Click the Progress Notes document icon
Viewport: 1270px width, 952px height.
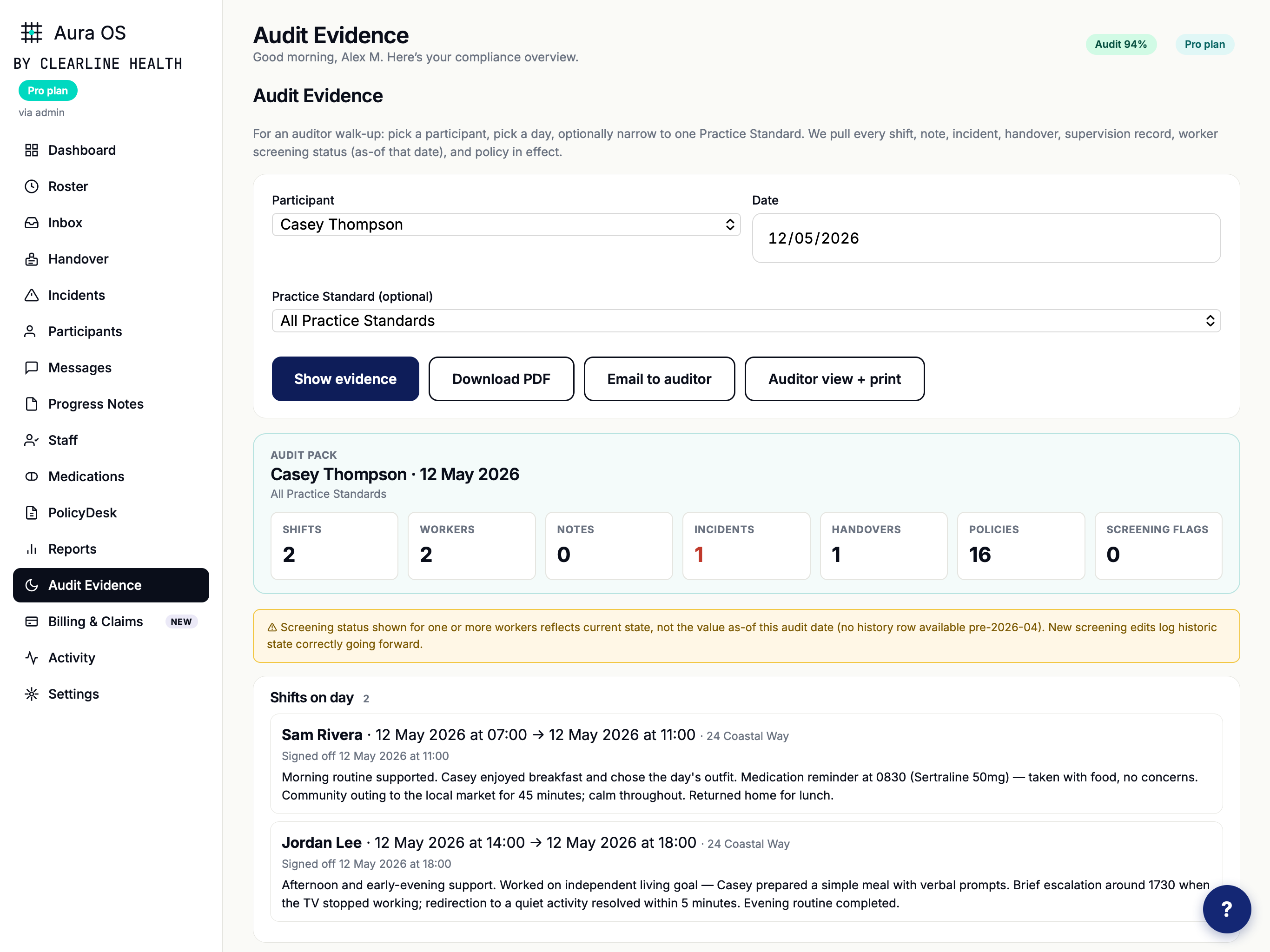coord(32,404)
